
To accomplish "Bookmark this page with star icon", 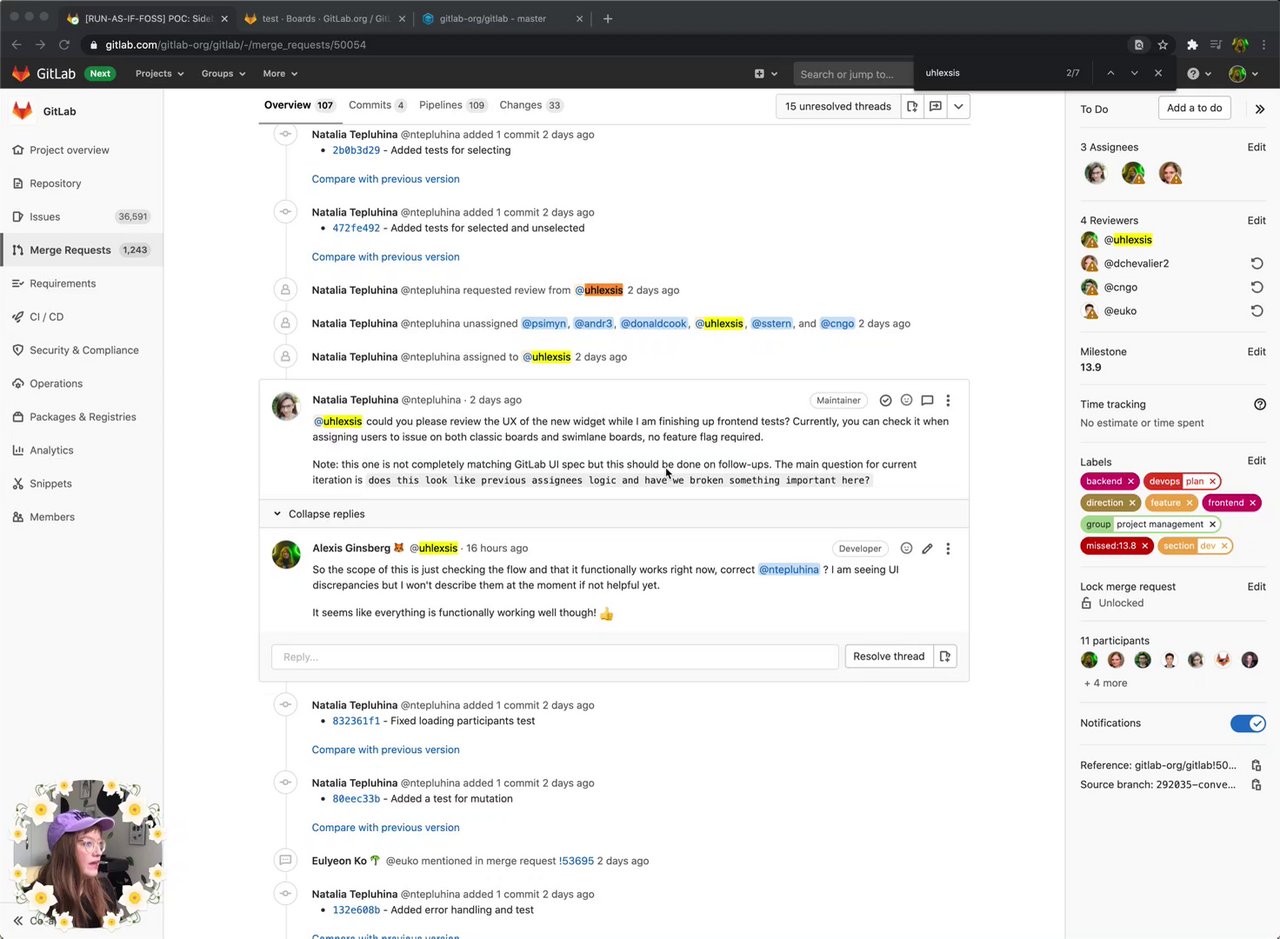I will [1163, 45].
